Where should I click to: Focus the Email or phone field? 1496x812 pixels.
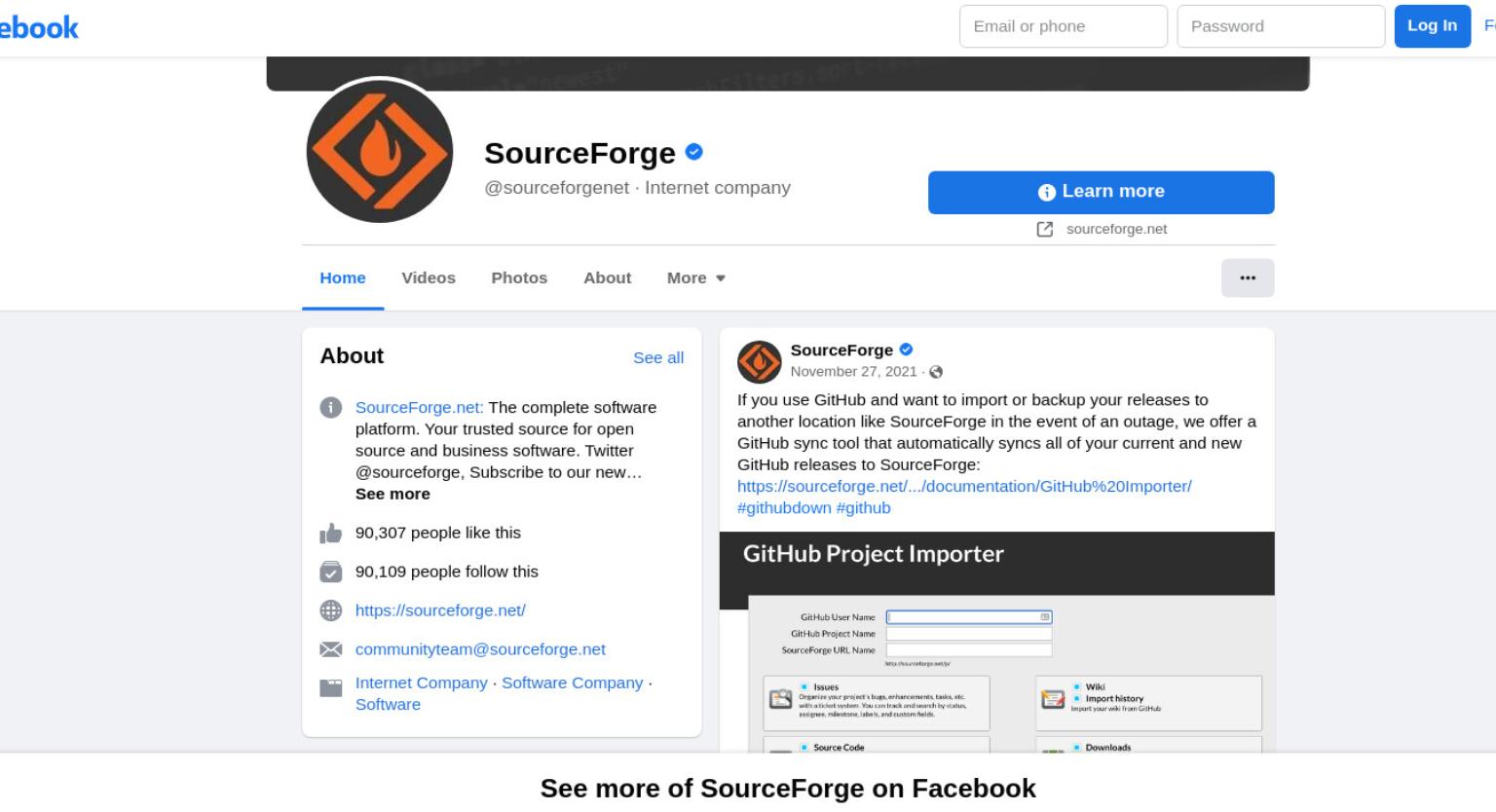click(x=1063, y=26)
